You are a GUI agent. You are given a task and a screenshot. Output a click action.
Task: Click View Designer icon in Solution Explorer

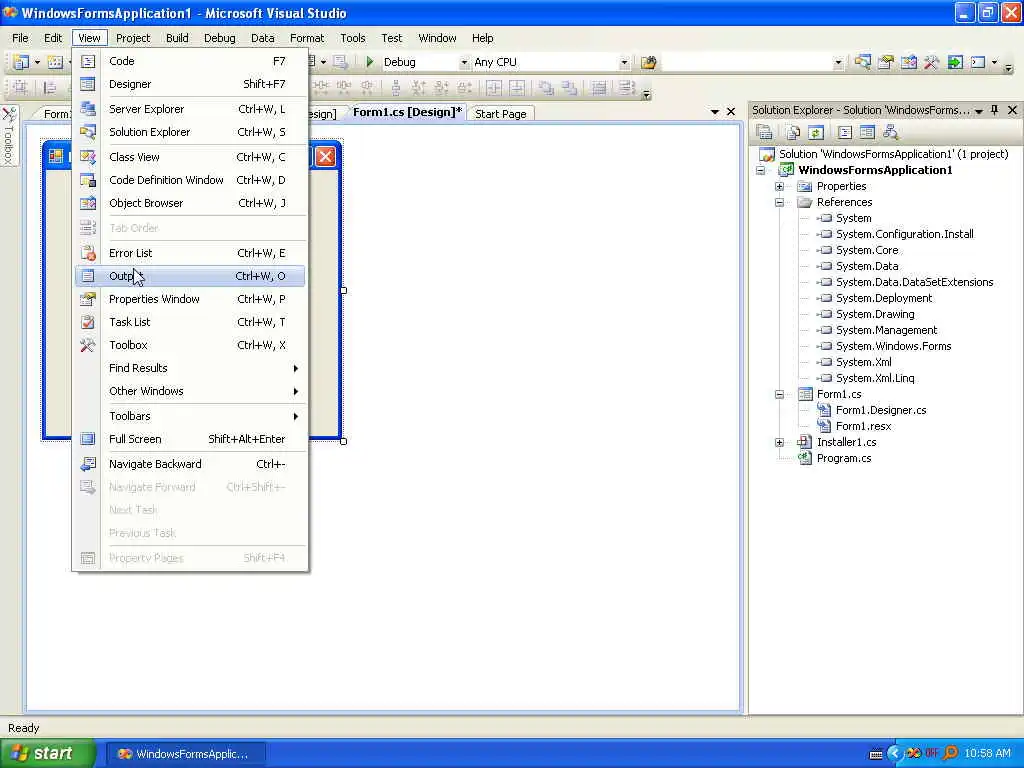[867, 133]
